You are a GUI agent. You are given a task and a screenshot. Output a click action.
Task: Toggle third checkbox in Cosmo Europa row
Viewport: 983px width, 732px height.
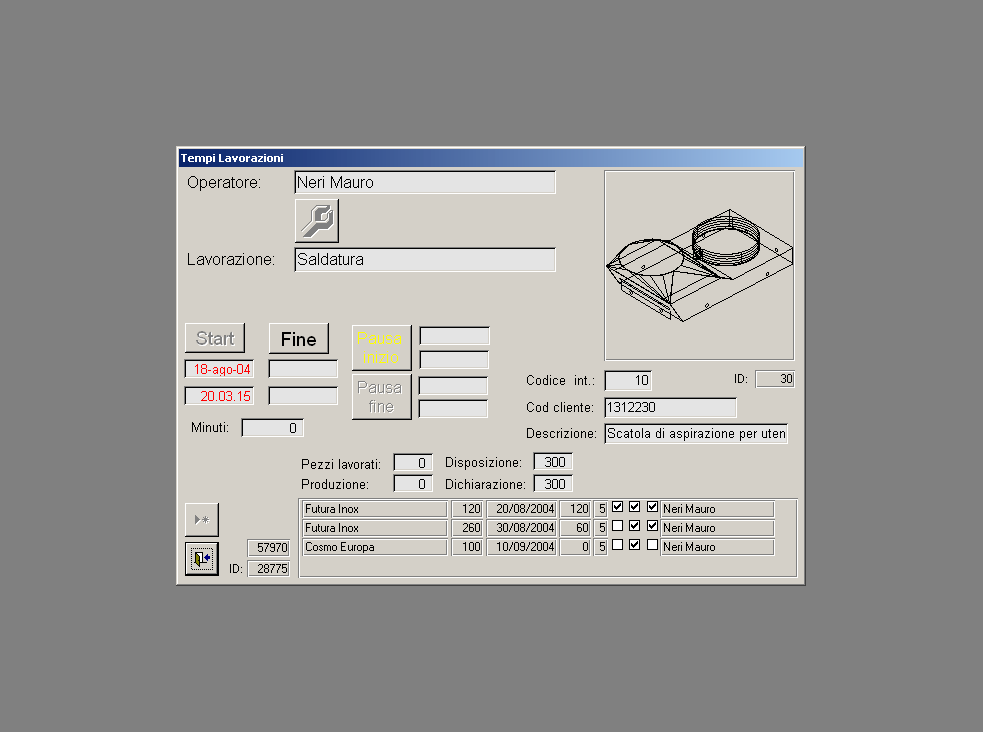653,545
